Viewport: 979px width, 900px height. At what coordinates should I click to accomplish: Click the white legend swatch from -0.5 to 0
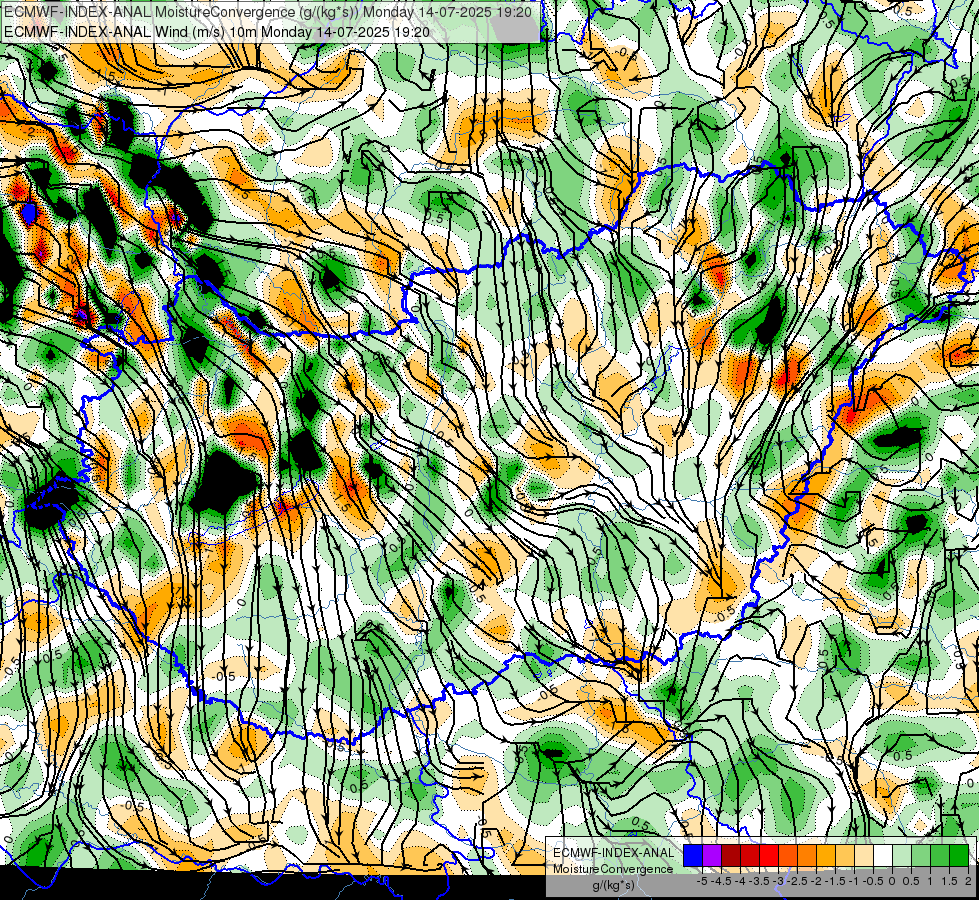pos(883,855)
